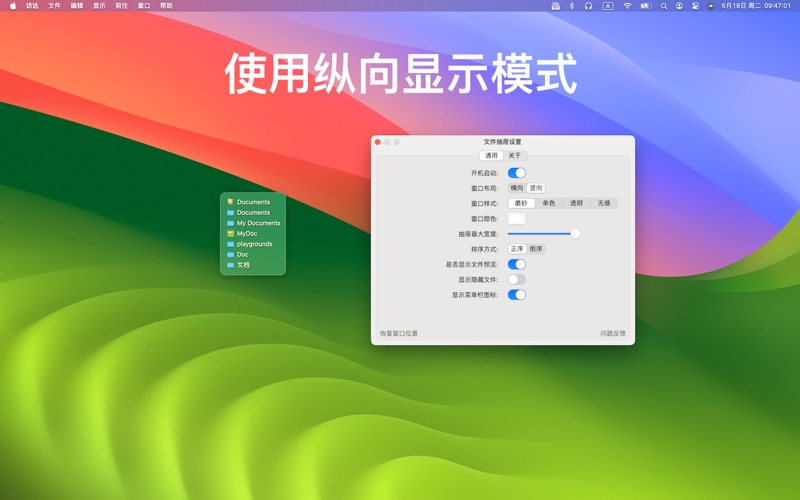800x500 pixels.
Task: Open the 窗口颜色 color well
Action: click(x=516, y=218)
